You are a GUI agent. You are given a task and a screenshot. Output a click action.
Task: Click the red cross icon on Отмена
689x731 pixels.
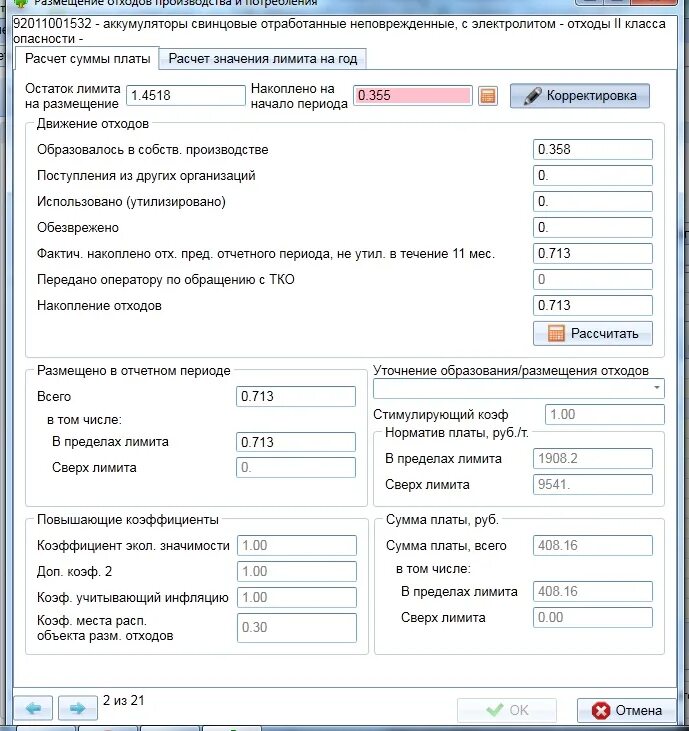[x=601, y=710]
